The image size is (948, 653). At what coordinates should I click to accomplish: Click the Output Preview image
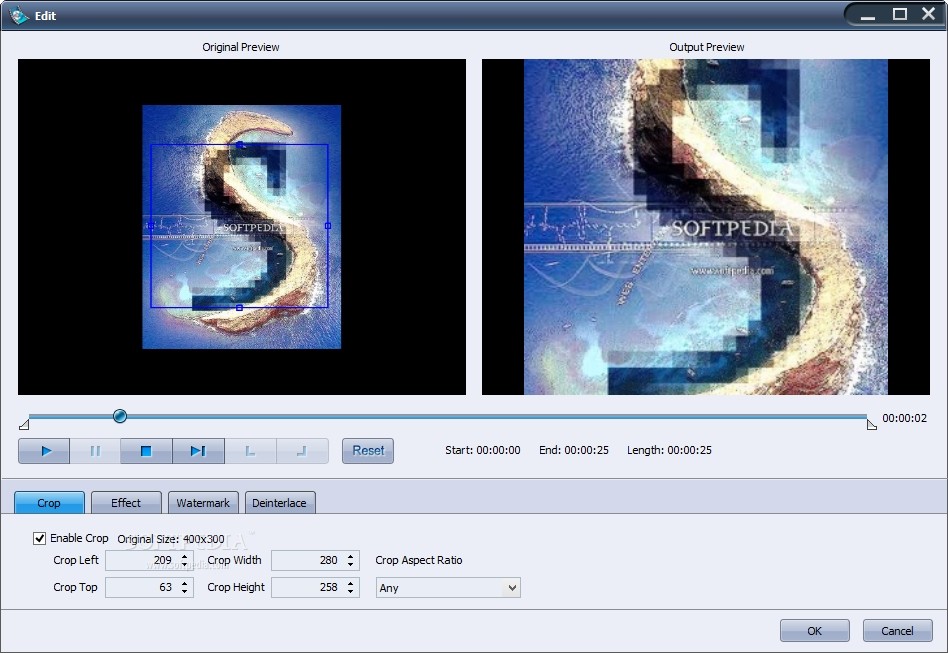pyautogui.click(x=706, y=227)
